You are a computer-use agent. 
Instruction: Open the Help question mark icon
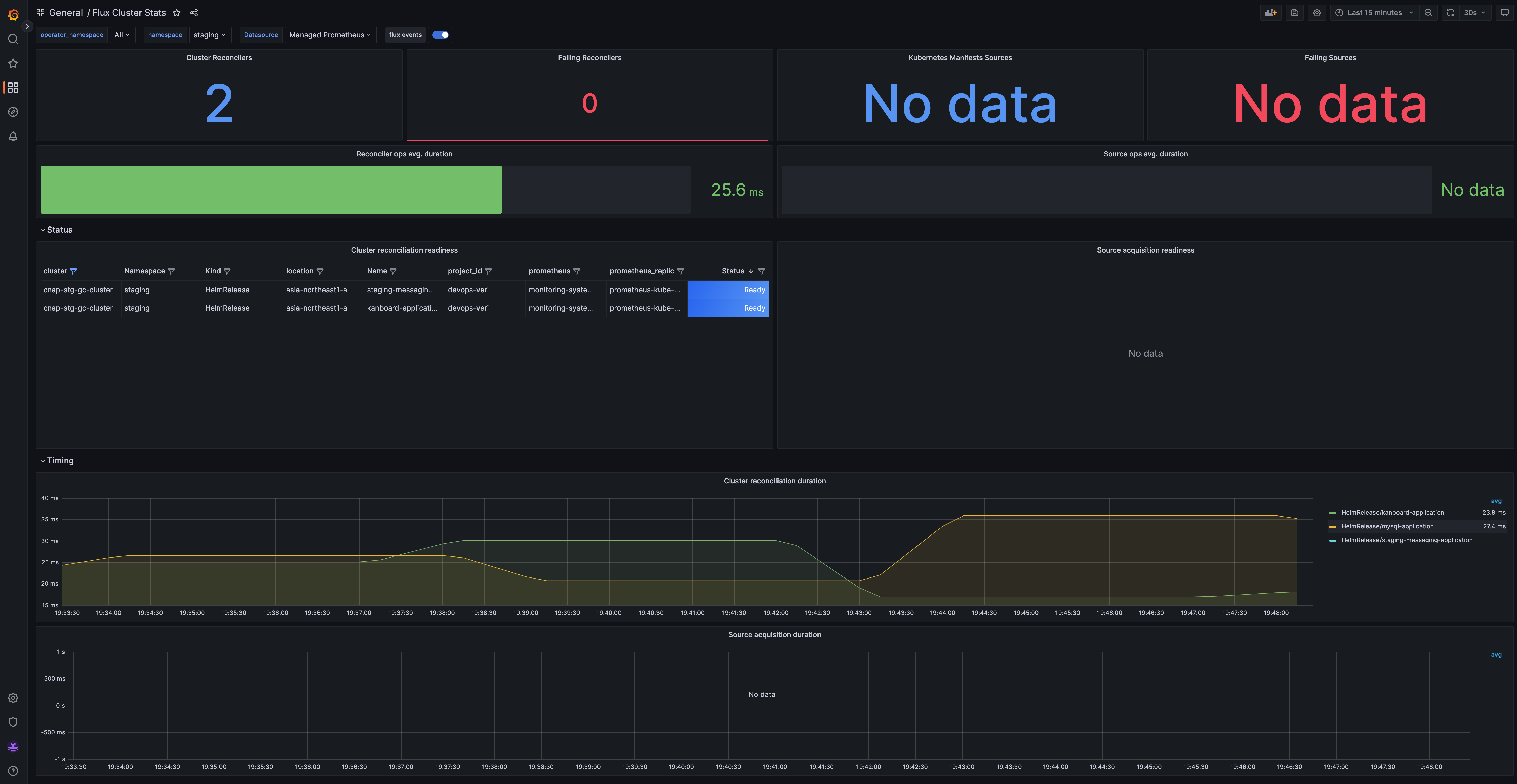tap(13, 771)
